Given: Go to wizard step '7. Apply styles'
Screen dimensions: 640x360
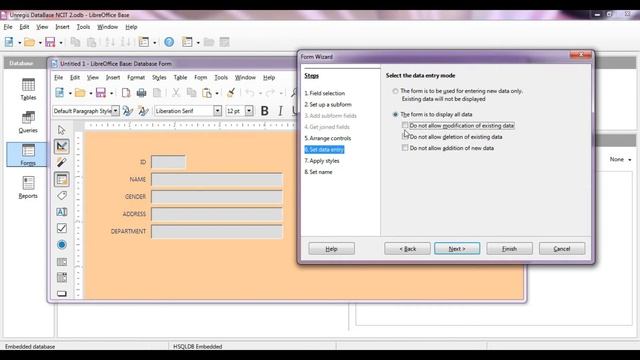Looking at the screenshot, I should (x=322, y=161).
